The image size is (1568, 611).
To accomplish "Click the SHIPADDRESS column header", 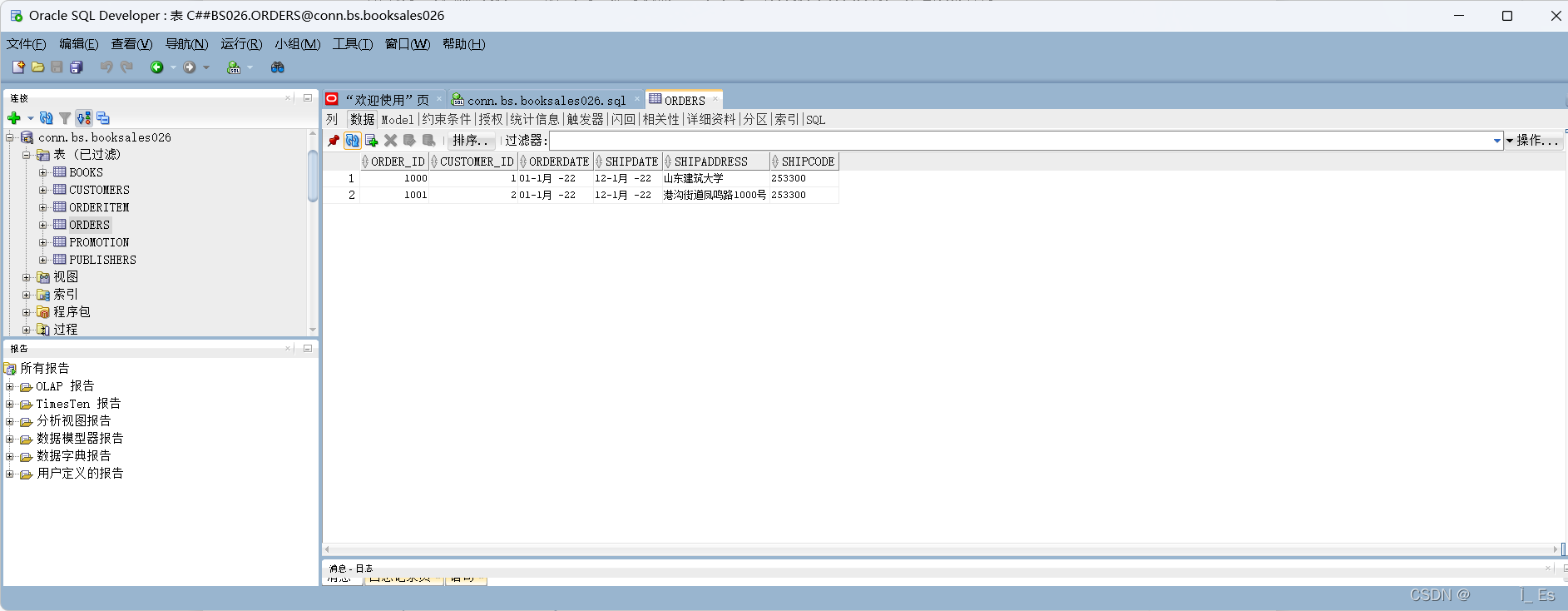I will 716,161.
